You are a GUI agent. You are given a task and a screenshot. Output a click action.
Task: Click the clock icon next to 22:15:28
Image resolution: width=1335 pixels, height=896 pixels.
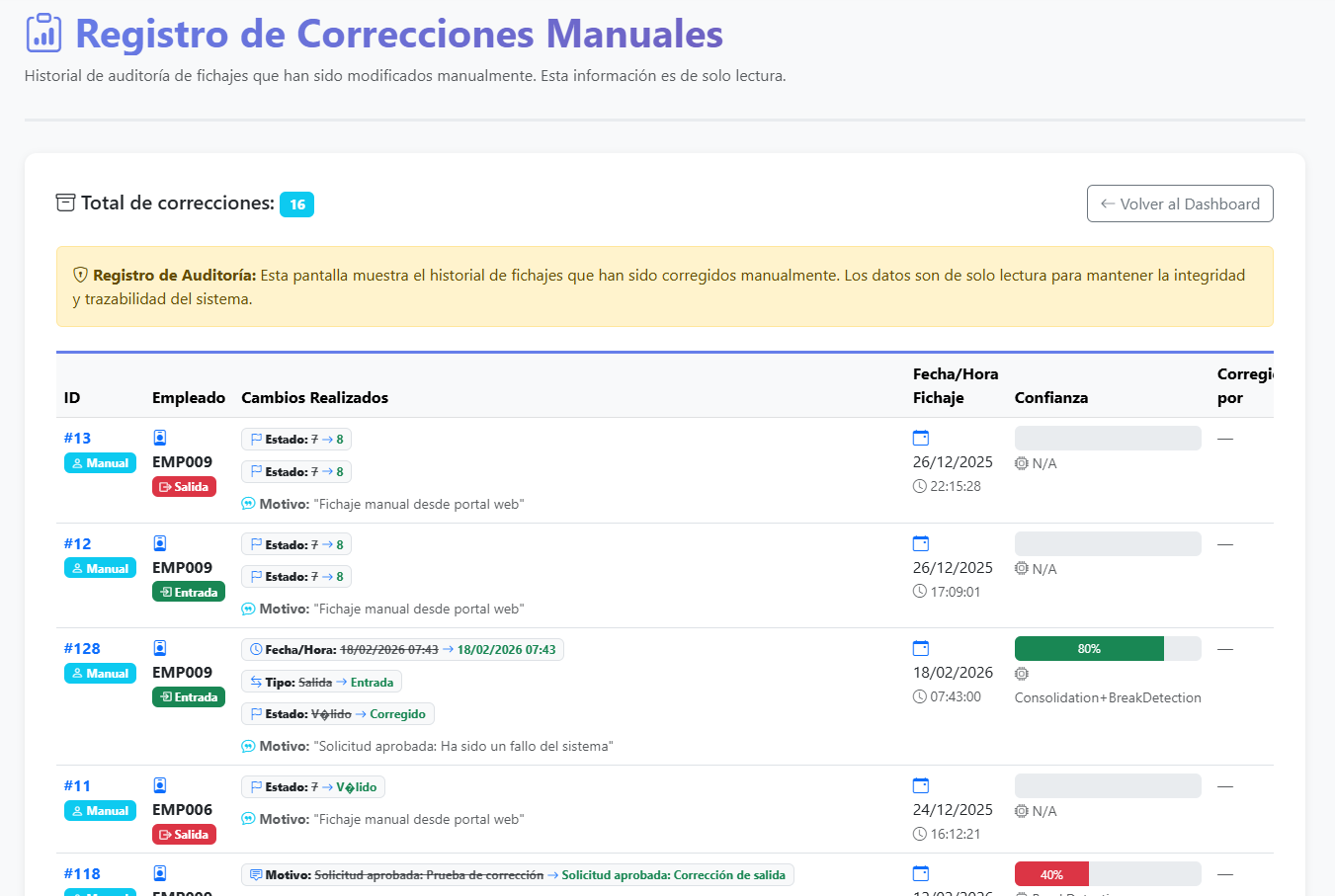920,487
